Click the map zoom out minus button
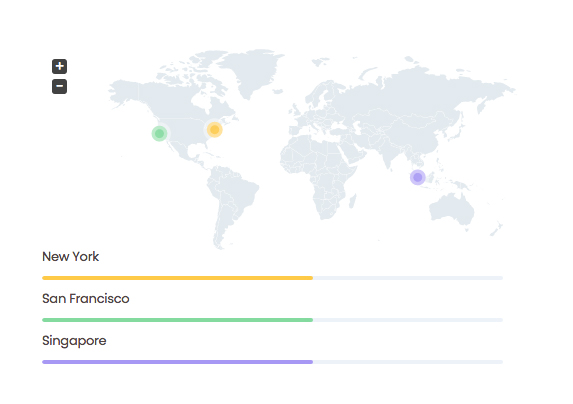Viewport: 573px width, 404px height. point(59,87)
